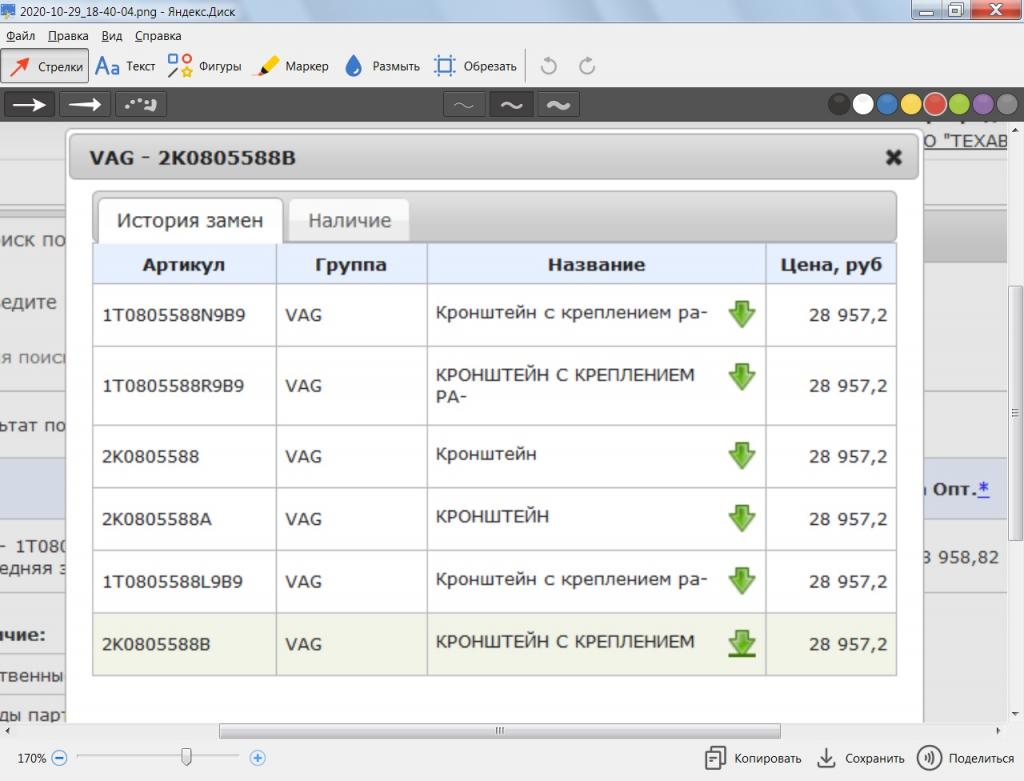Viewport: 1024px width, 781px height.
Task: Click the Опт. asterisk link
Action: click(984, 488)
